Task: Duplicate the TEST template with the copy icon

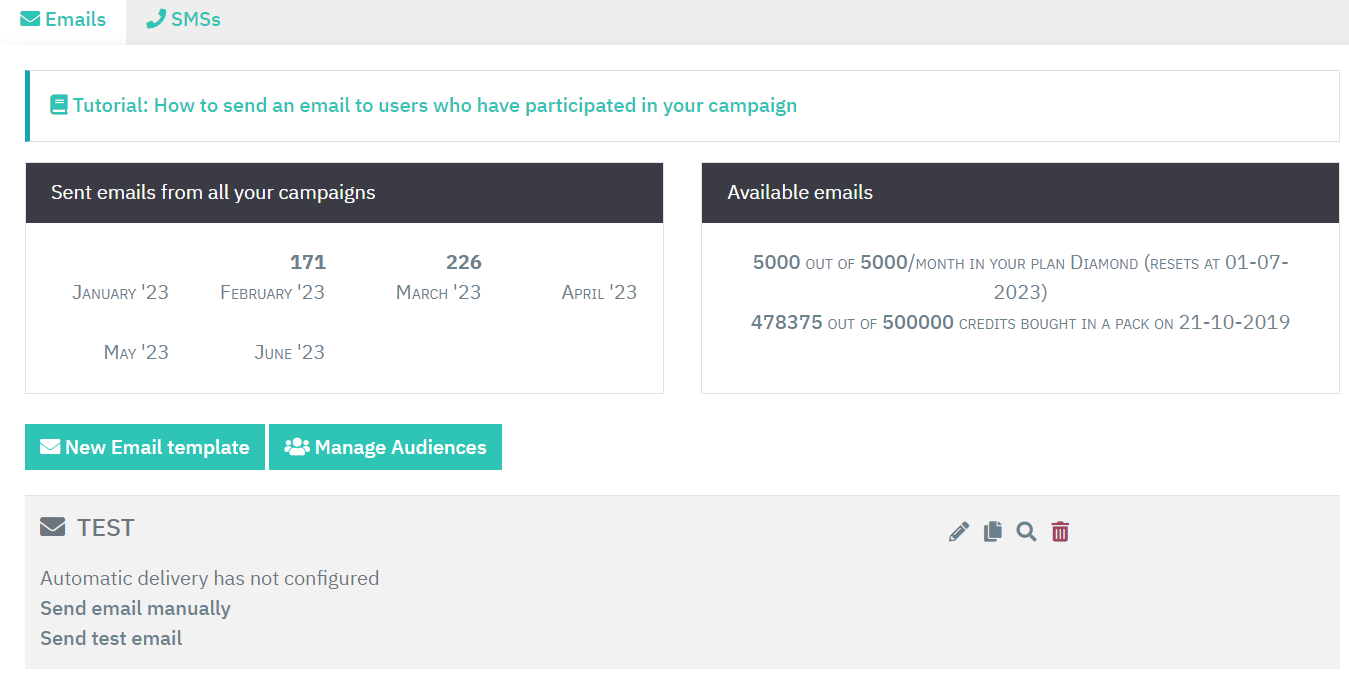Action: click(x=992, y=532)
